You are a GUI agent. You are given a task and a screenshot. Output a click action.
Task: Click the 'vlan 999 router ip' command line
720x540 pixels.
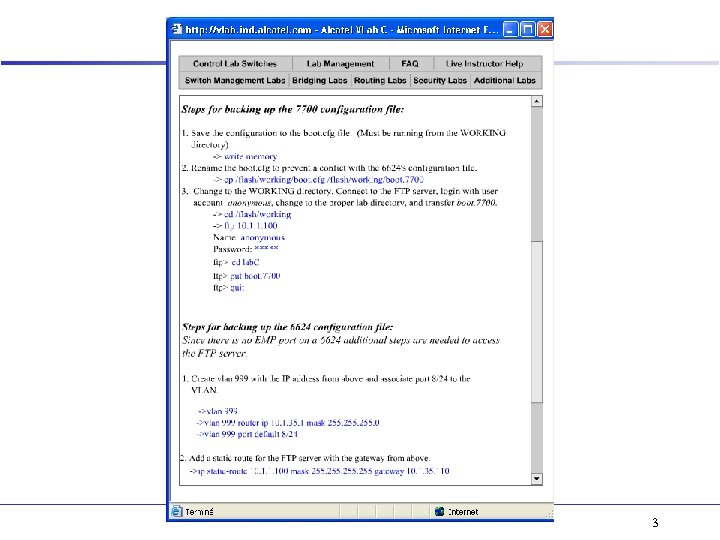pyautogui.click(x=288, y=422)
